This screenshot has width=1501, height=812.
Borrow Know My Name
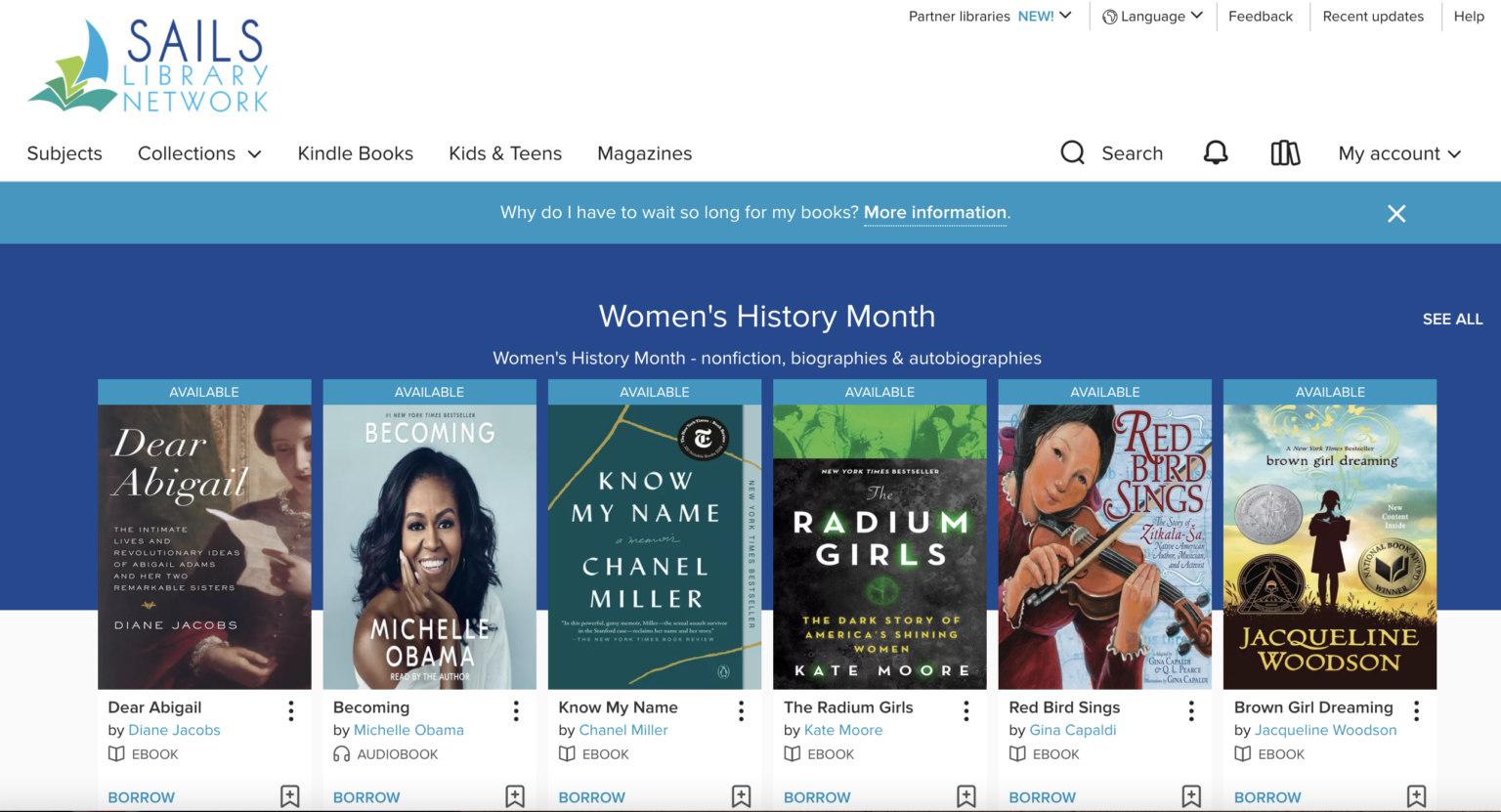point(592,797)
